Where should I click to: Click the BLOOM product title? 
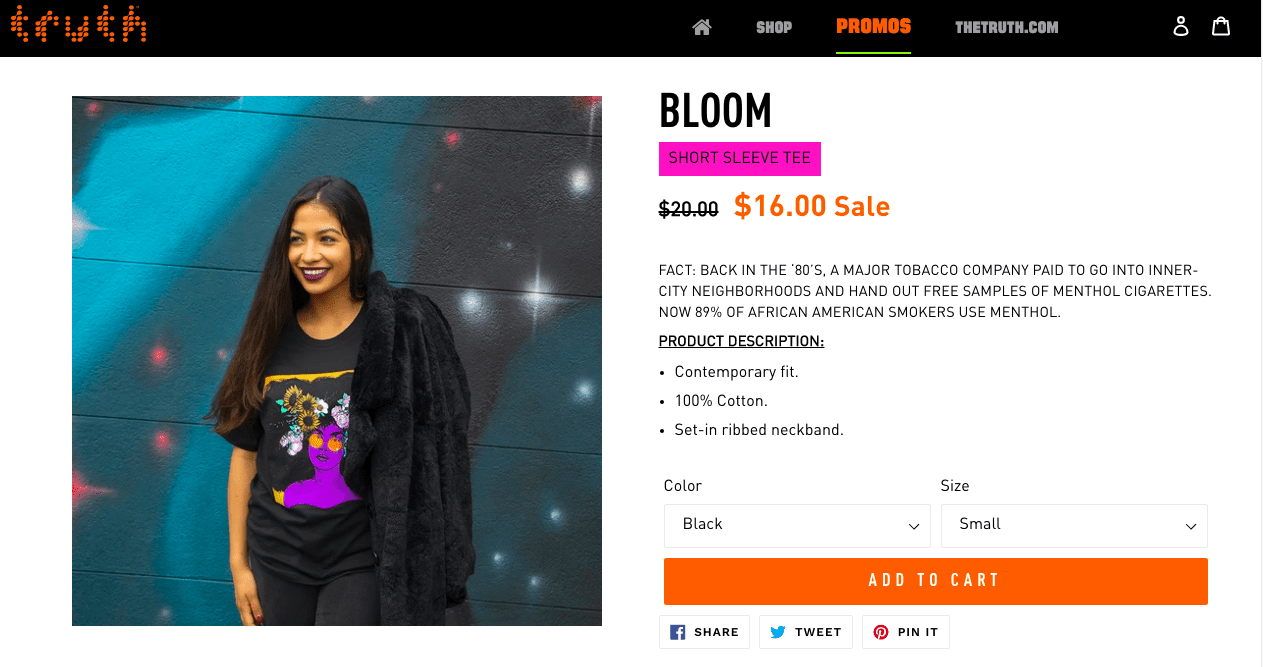[715, 110]
